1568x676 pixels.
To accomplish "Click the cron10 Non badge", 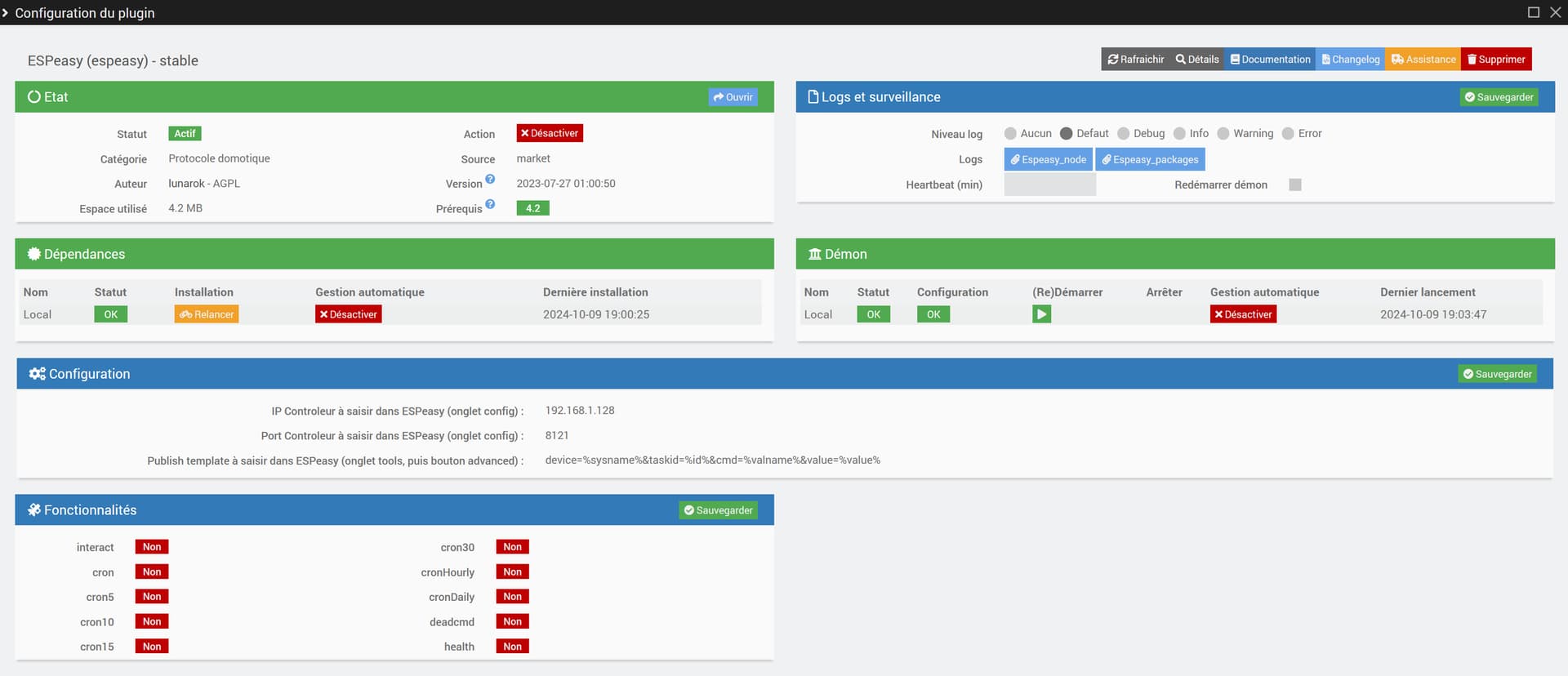I will [x=152, y=622].
